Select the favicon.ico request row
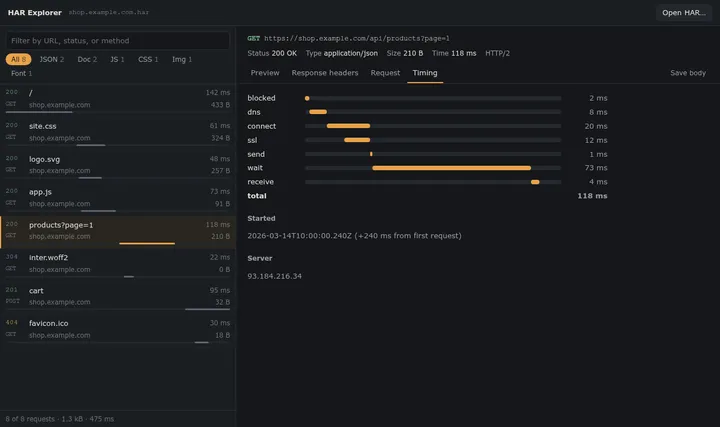The image size is (720, 427). 118,331
